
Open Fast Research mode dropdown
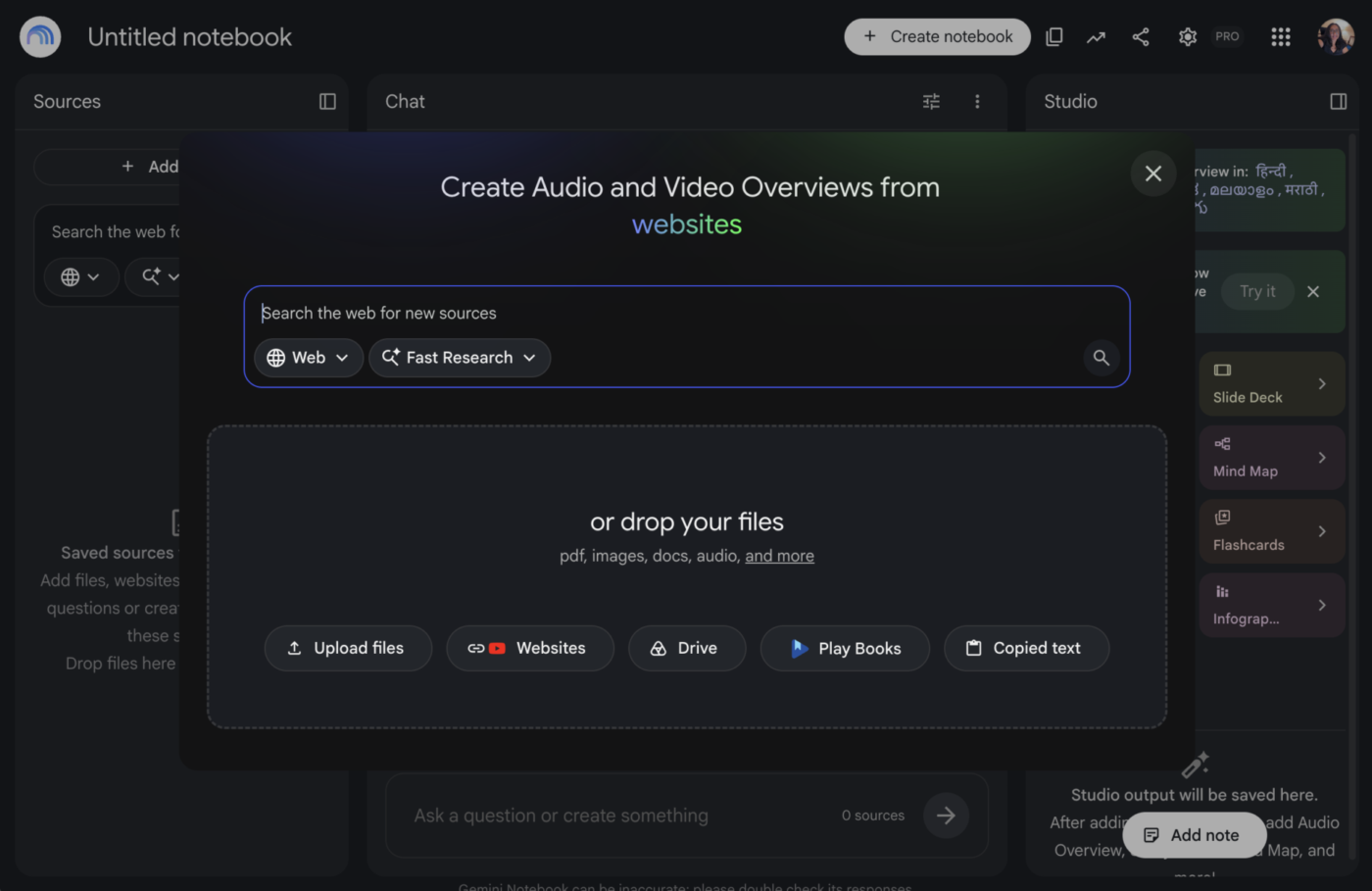460,358
